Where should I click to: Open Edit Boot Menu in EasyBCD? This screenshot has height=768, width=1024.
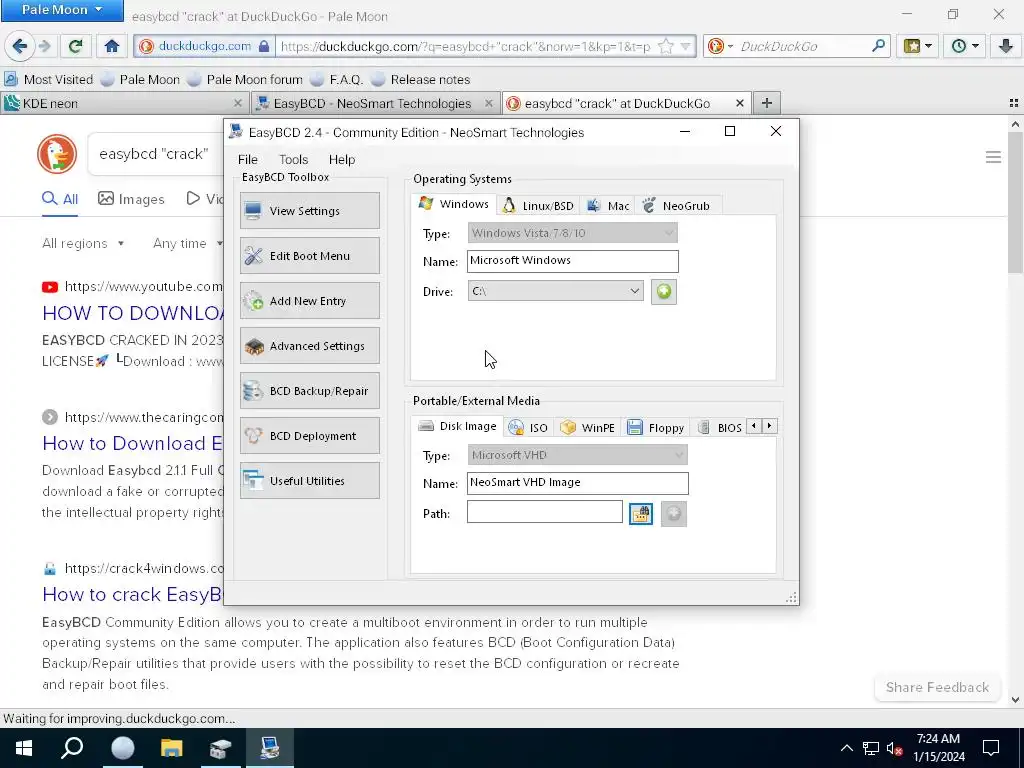[x=310, y=255]
